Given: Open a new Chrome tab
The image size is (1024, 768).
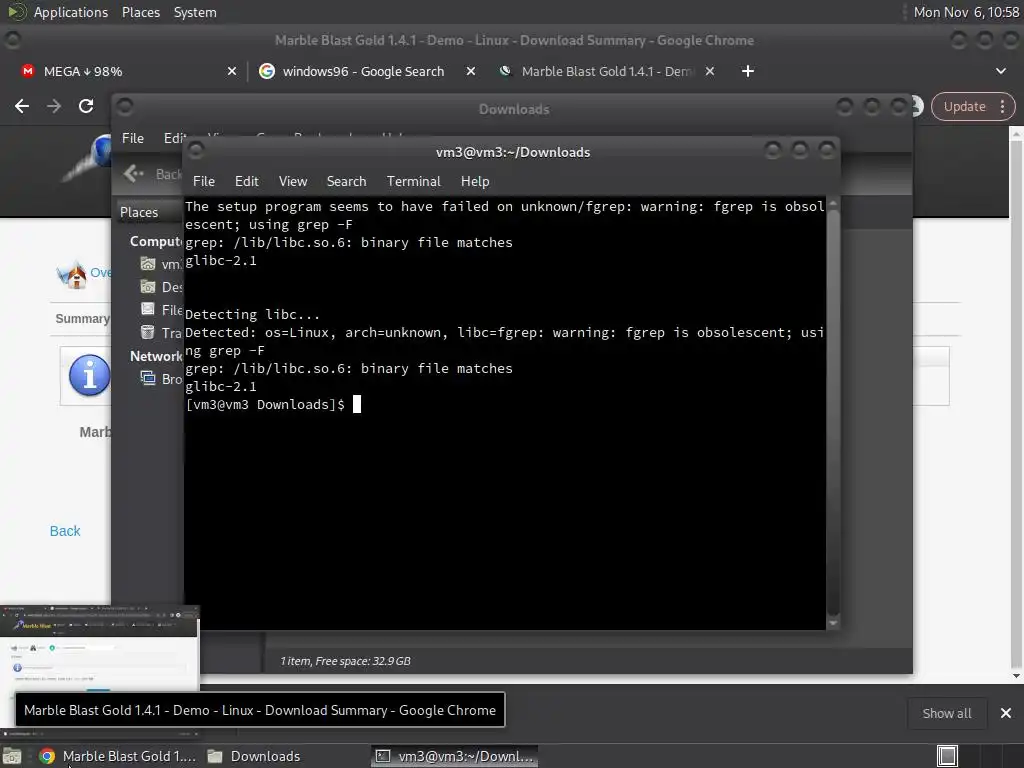Looking at the screenshot, I should click(x=748, y=71).
